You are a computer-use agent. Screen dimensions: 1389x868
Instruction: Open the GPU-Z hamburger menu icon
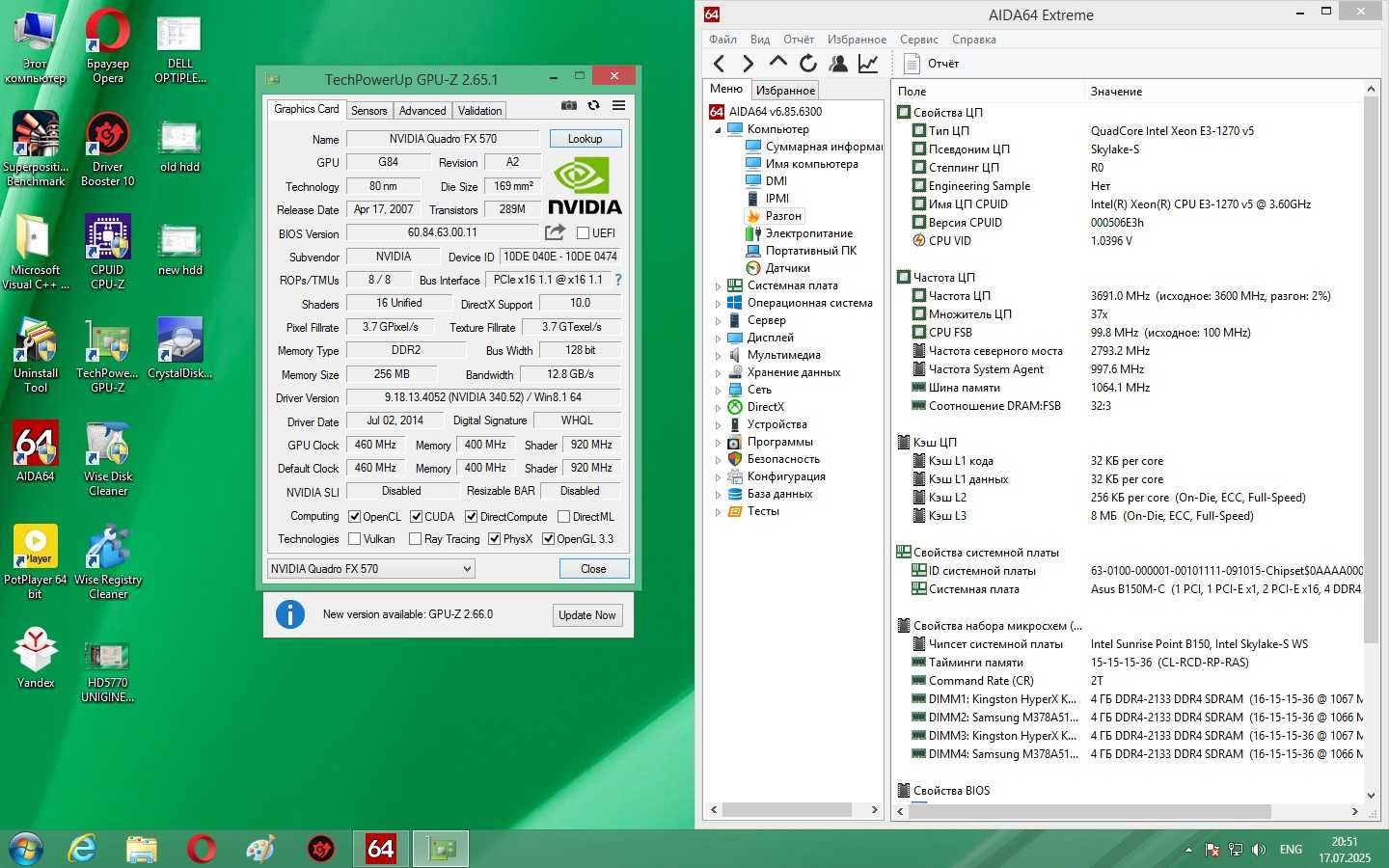coord(618,105)
